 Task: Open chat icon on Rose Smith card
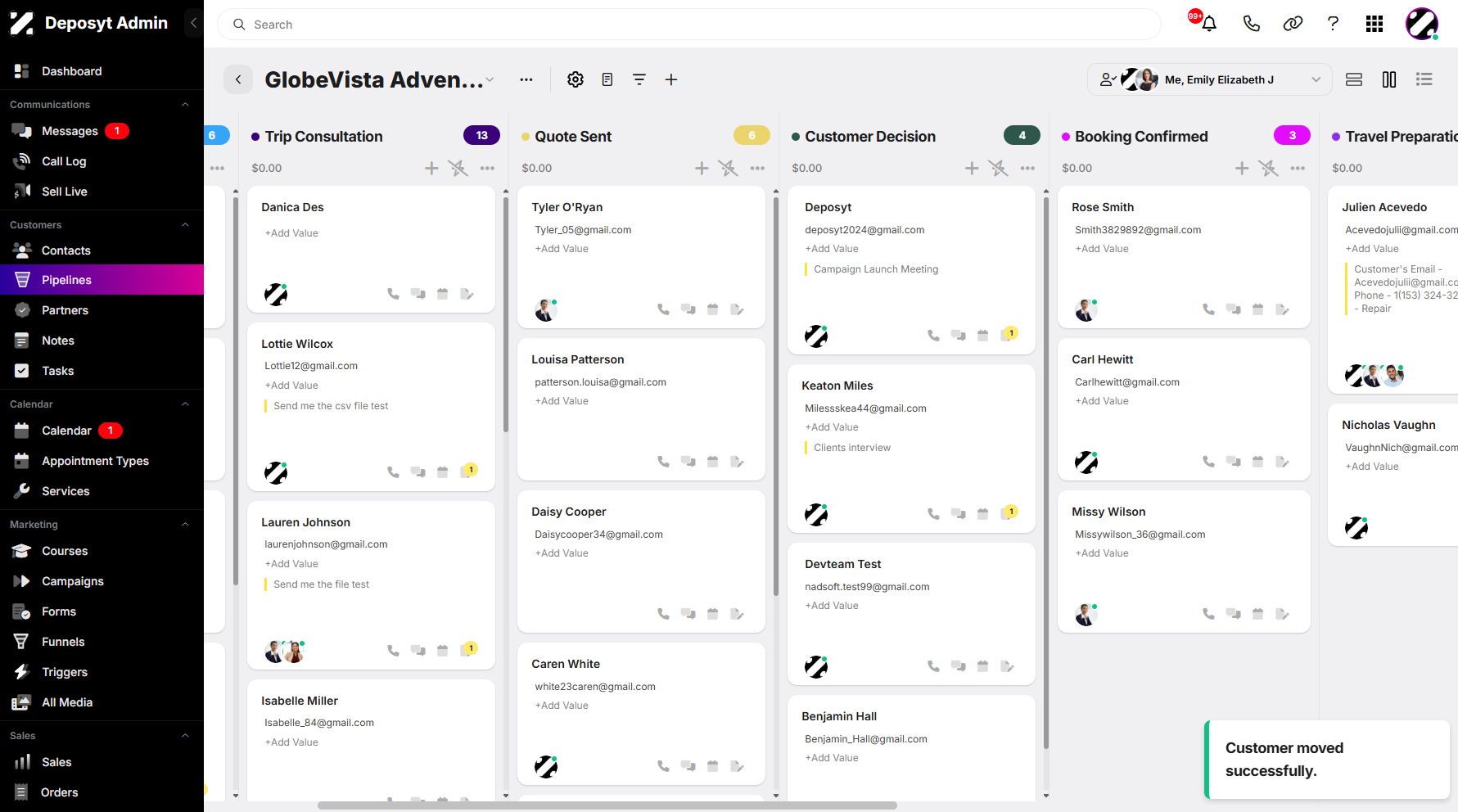1234,309
